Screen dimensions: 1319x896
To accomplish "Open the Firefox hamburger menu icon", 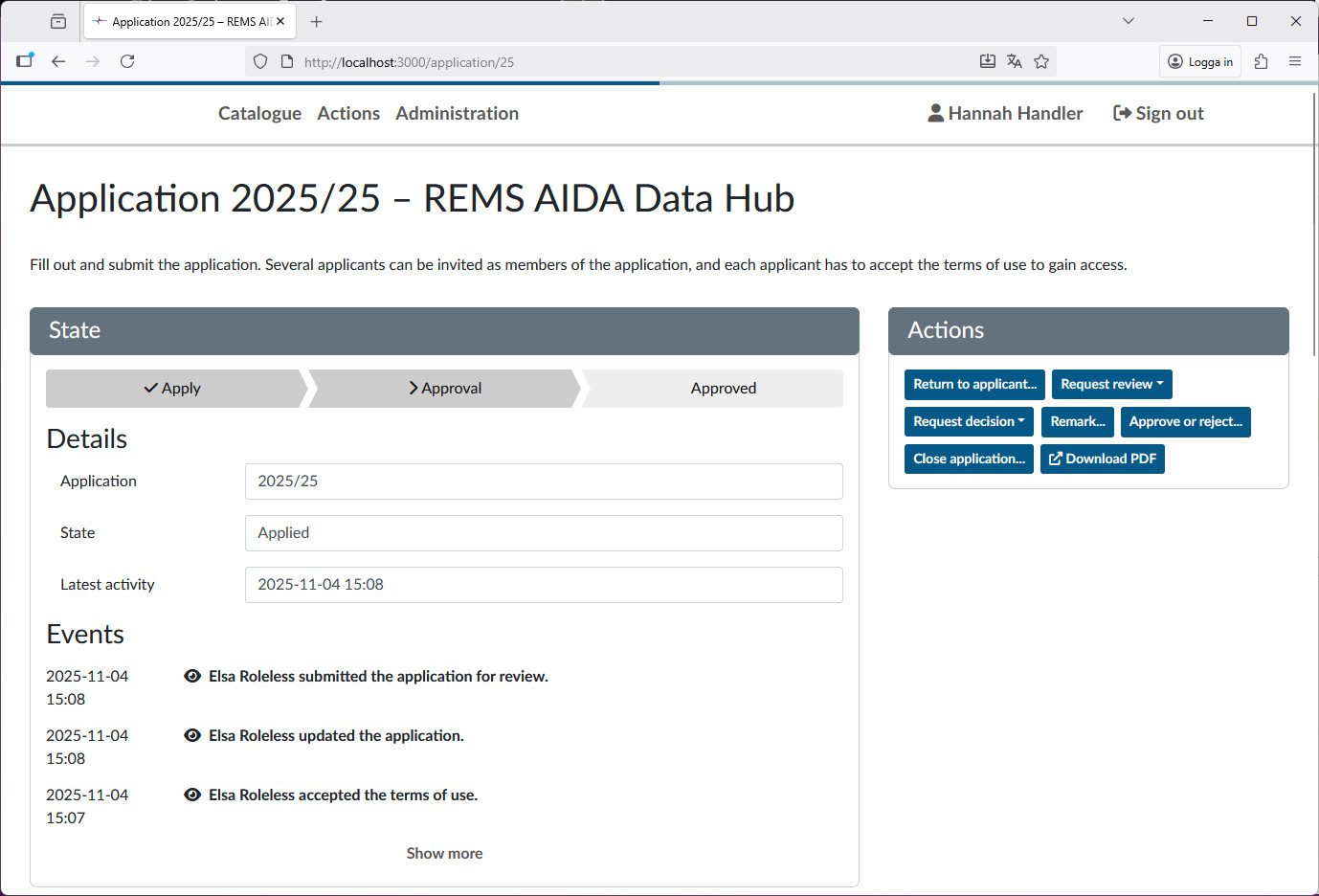I will tap(1295, 60).
